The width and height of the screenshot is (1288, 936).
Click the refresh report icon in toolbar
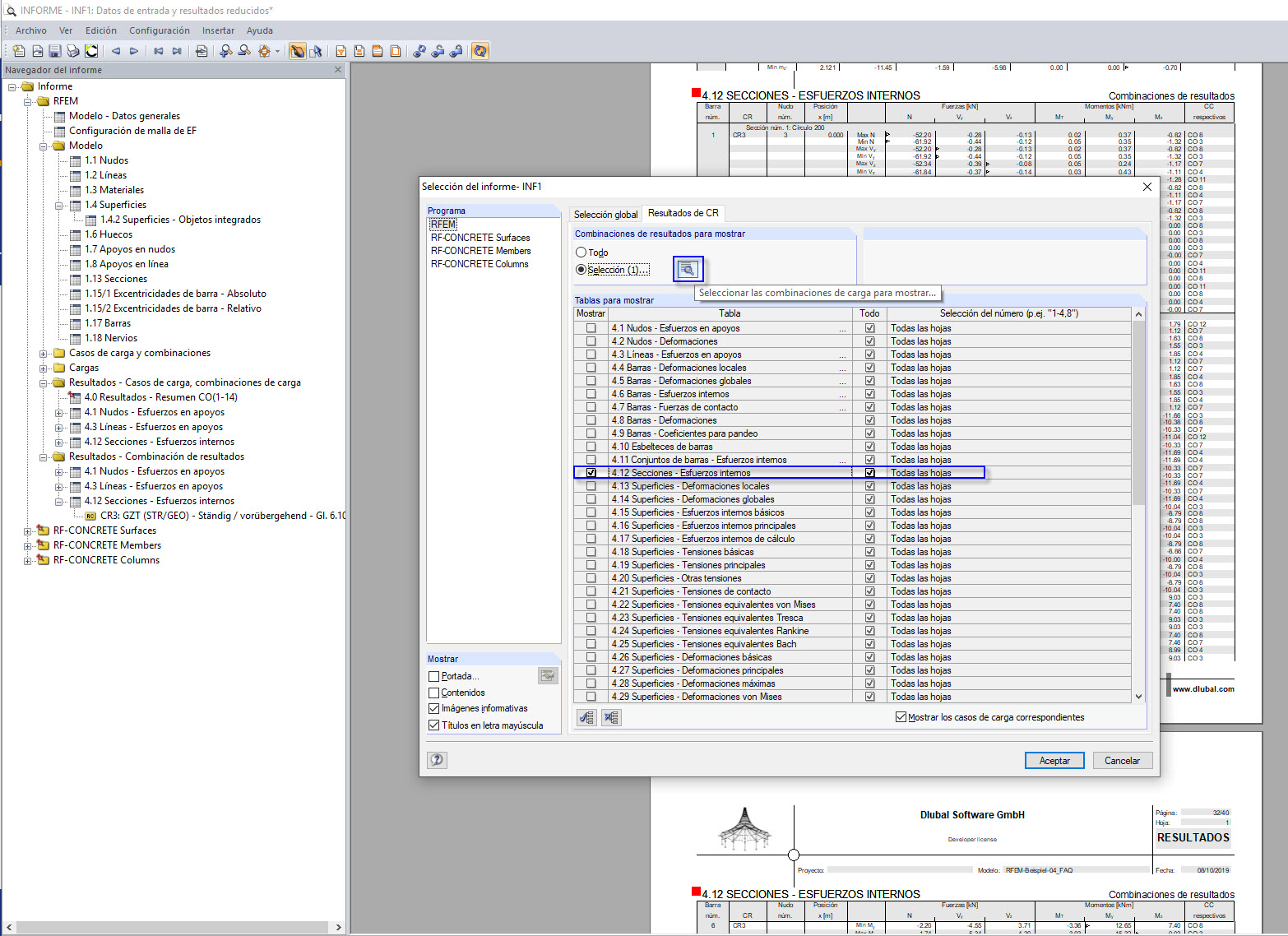click(x=480, y=51)
